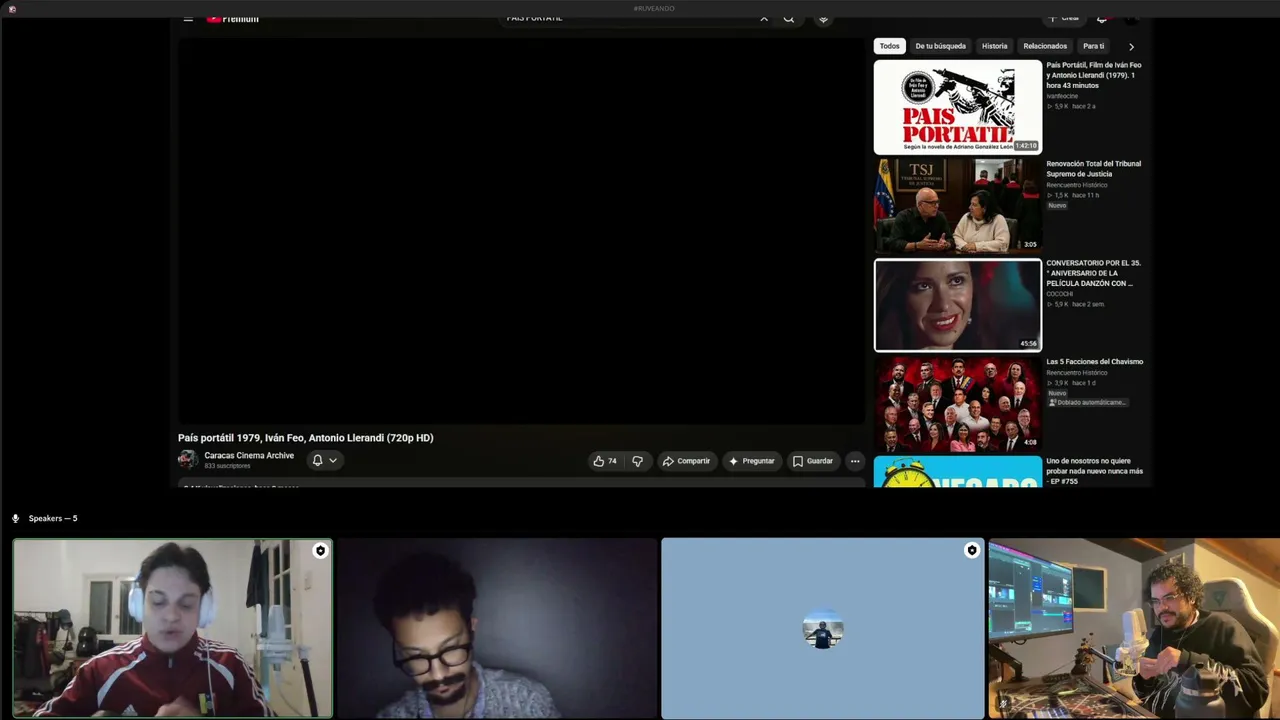Viewport: 1280px width, 720px height.
Task: Click the #RUVEANDO window title
Action: click(654, 8)
